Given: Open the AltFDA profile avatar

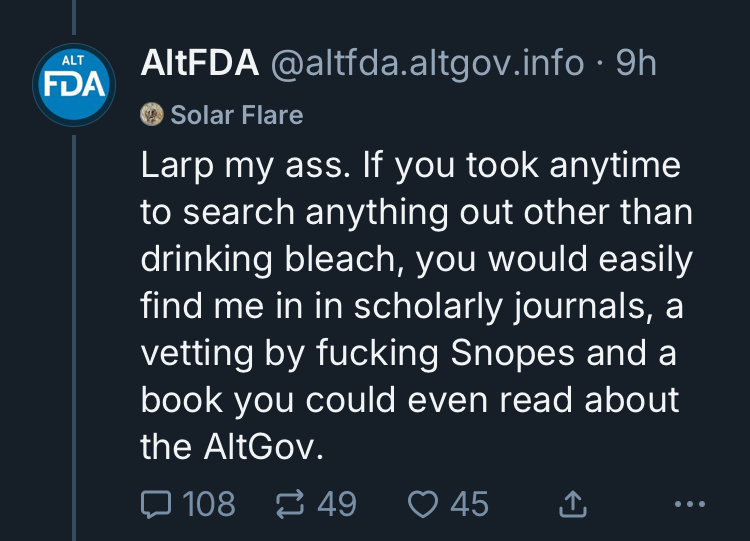Looking at the screenshot, I should click(74, 84).
